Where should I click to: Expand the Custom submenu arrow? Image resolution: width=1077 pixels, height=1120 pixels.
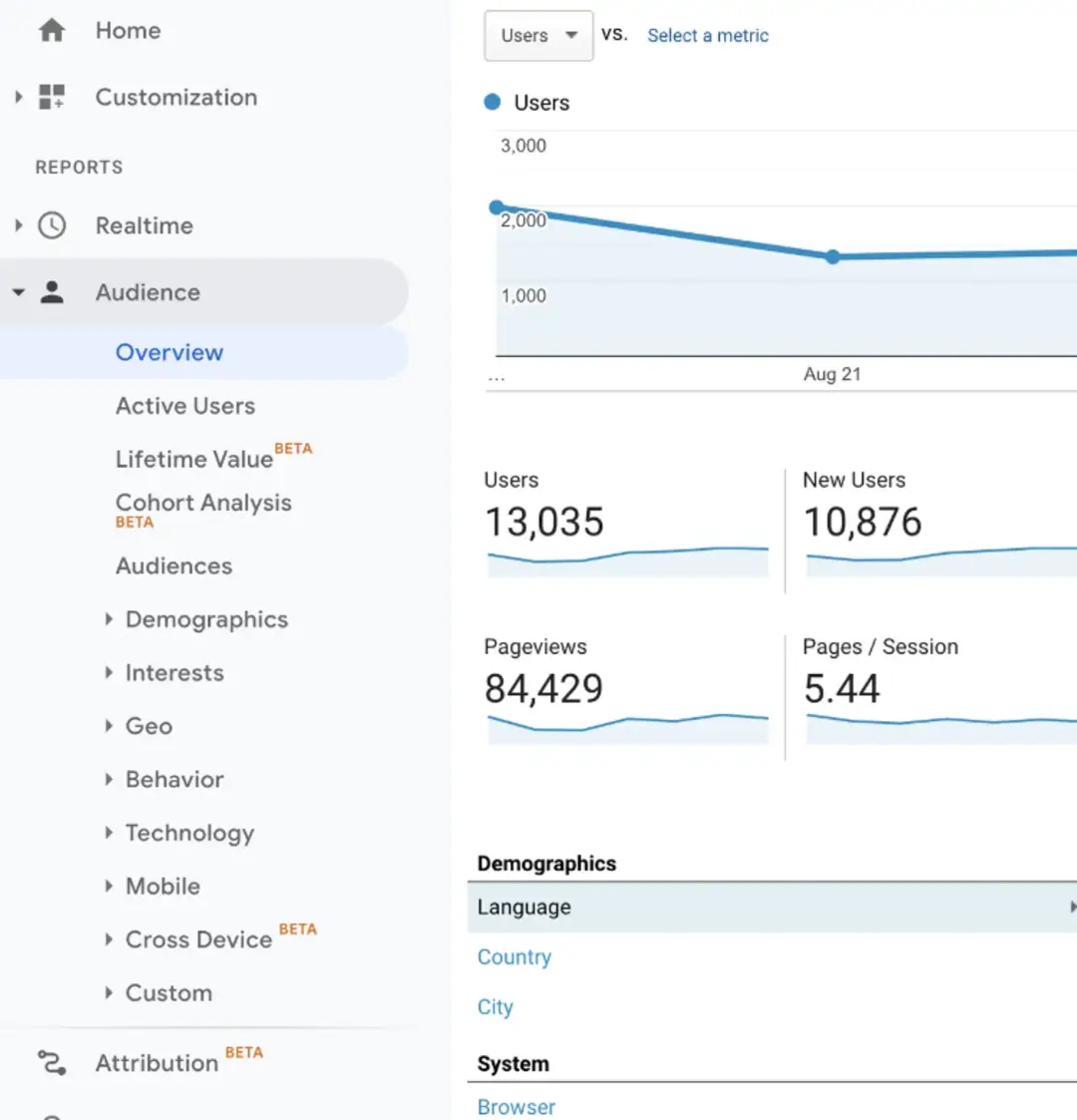pos(109,993)
